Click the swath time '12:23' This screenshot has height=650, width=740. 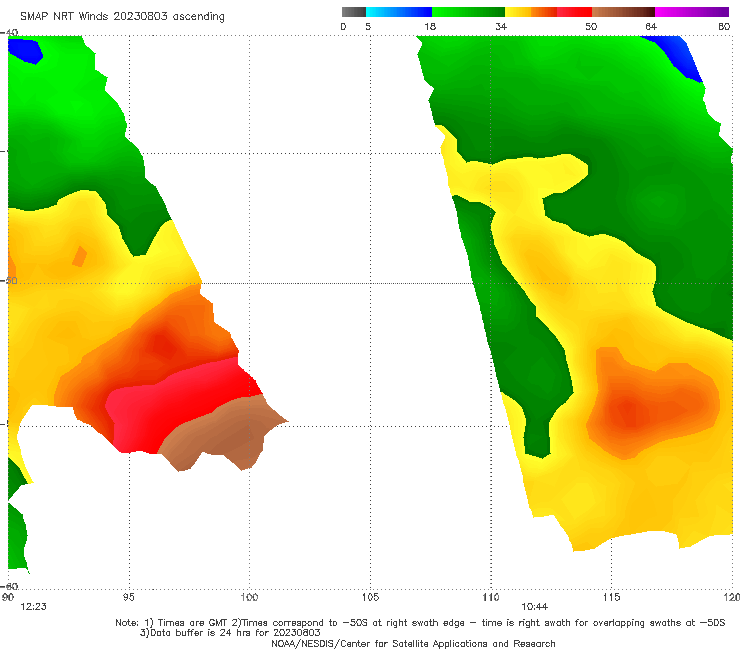coord(33,607)
